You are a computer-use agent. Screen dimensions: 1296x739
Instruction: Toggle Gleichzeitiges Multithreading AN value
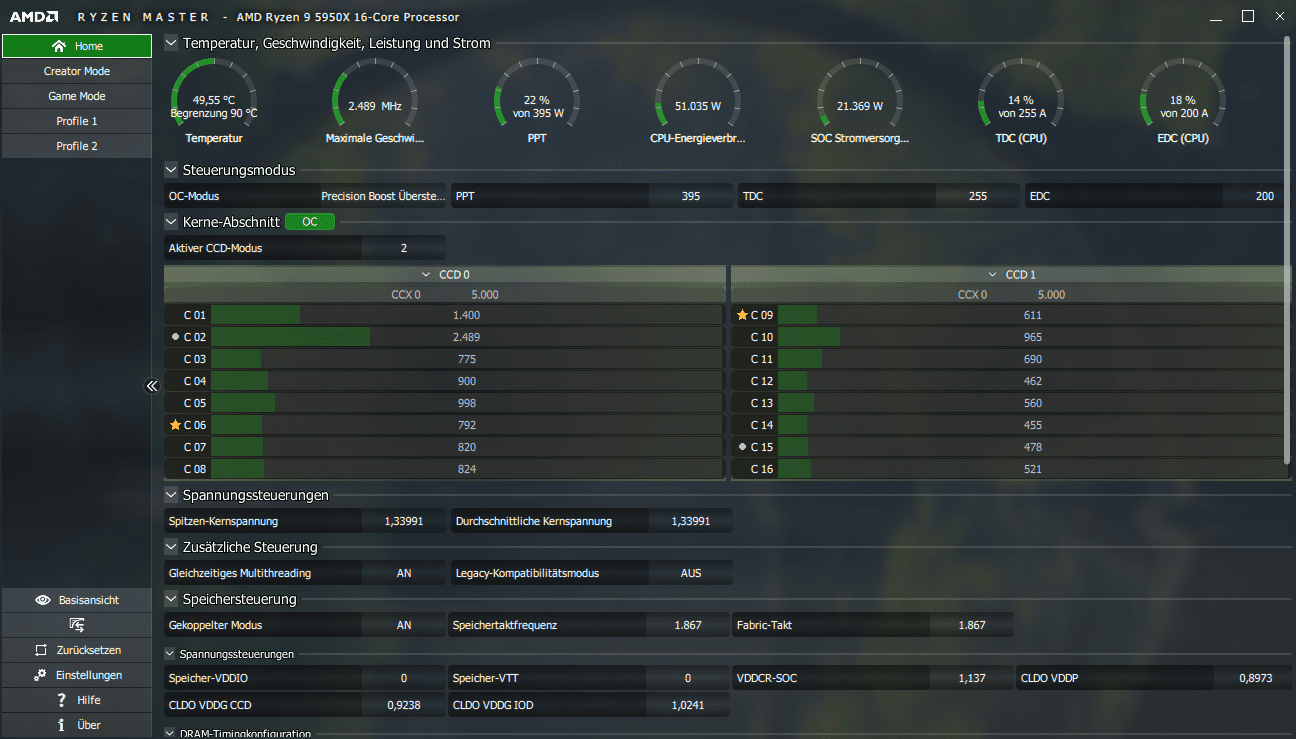[404, 573]
